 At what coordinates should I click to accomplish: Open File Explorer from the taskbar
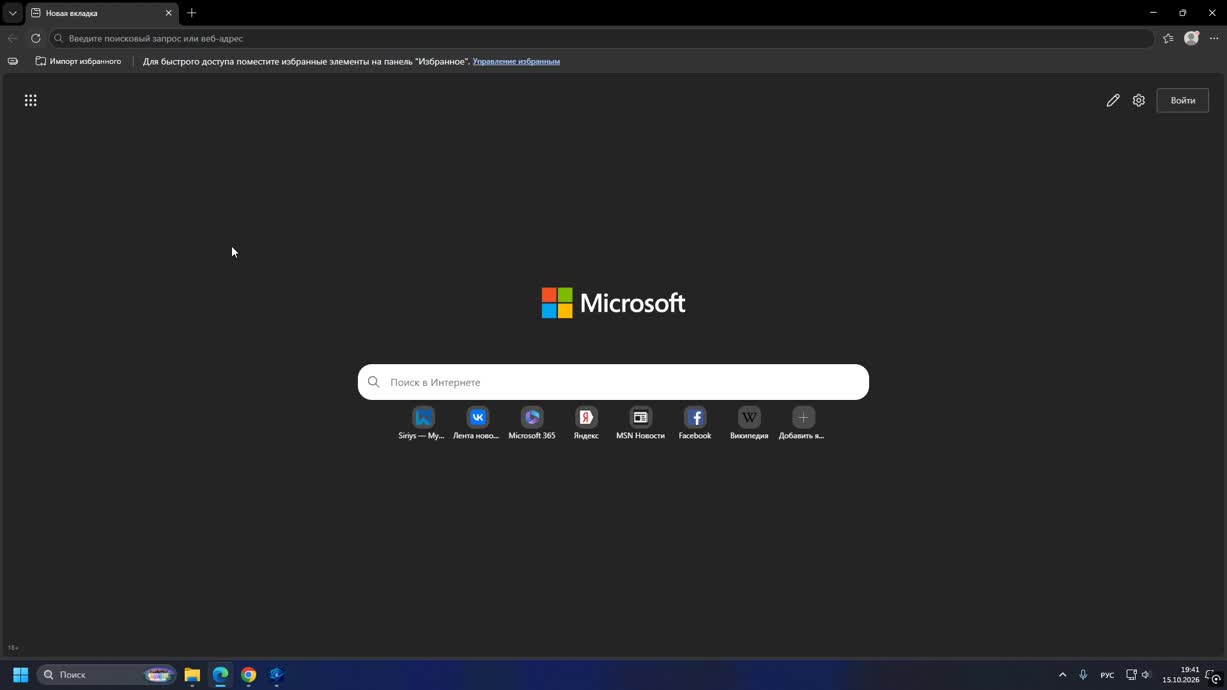192,675
